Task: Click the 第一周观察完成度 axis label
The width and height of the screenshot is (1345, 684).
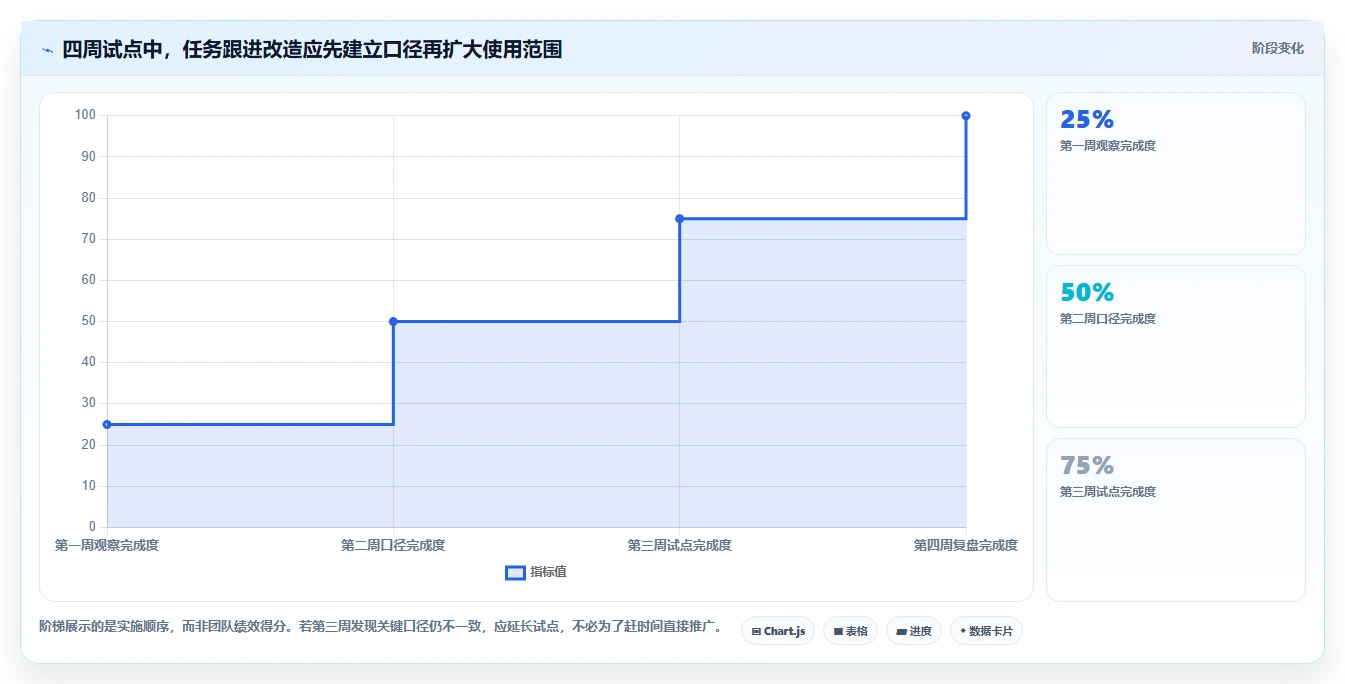Action: (x=107, y=545)
